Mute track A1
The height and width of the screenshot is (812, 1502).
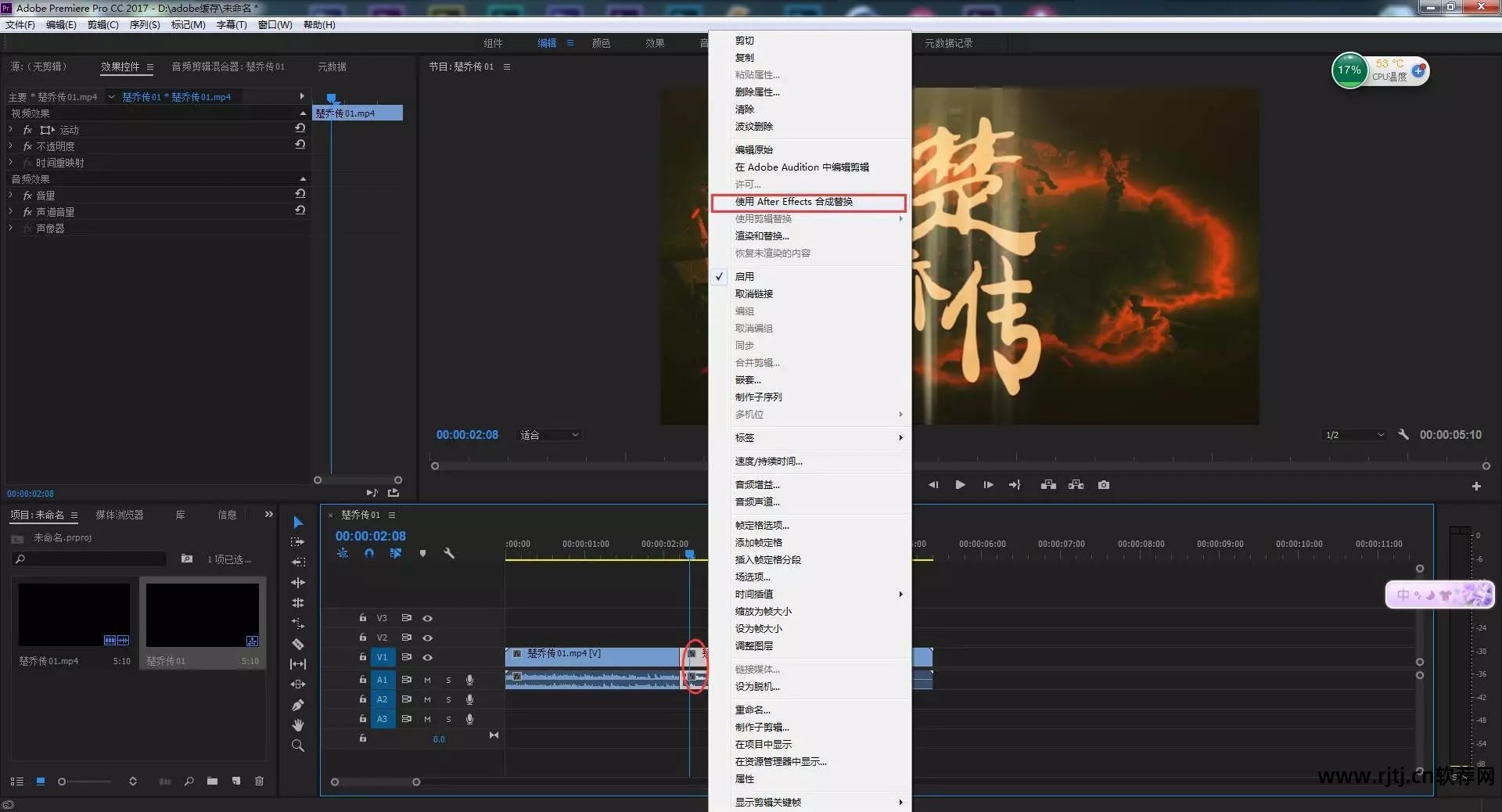[x=427, y=680]
